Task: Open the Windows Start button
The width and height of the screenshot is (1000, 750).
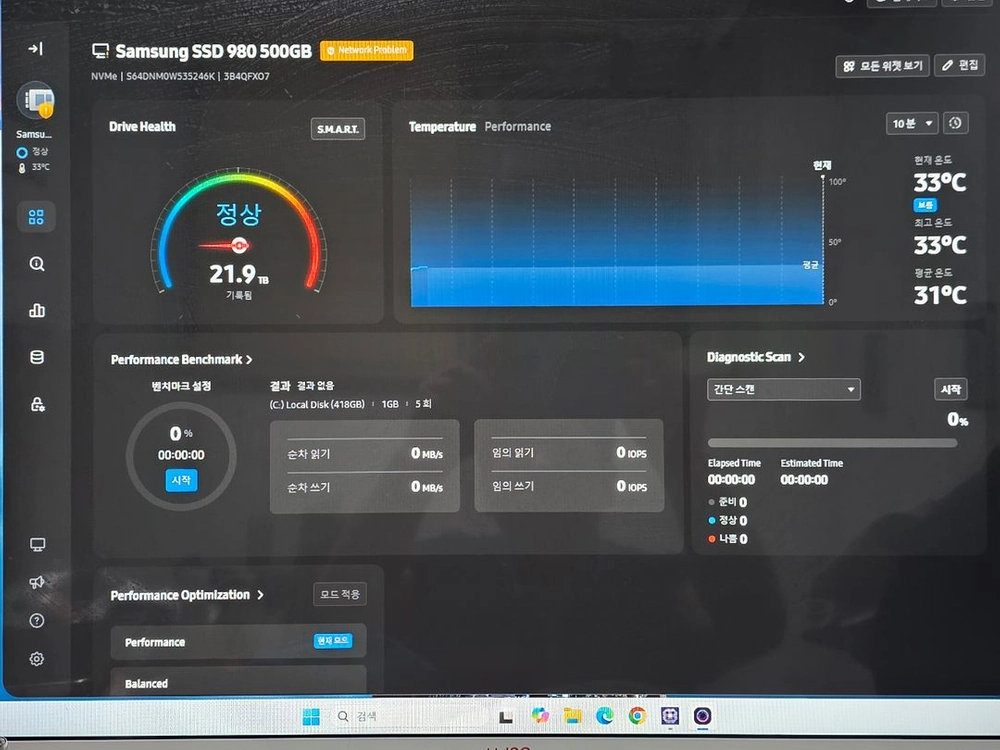Action: point(311,717)
